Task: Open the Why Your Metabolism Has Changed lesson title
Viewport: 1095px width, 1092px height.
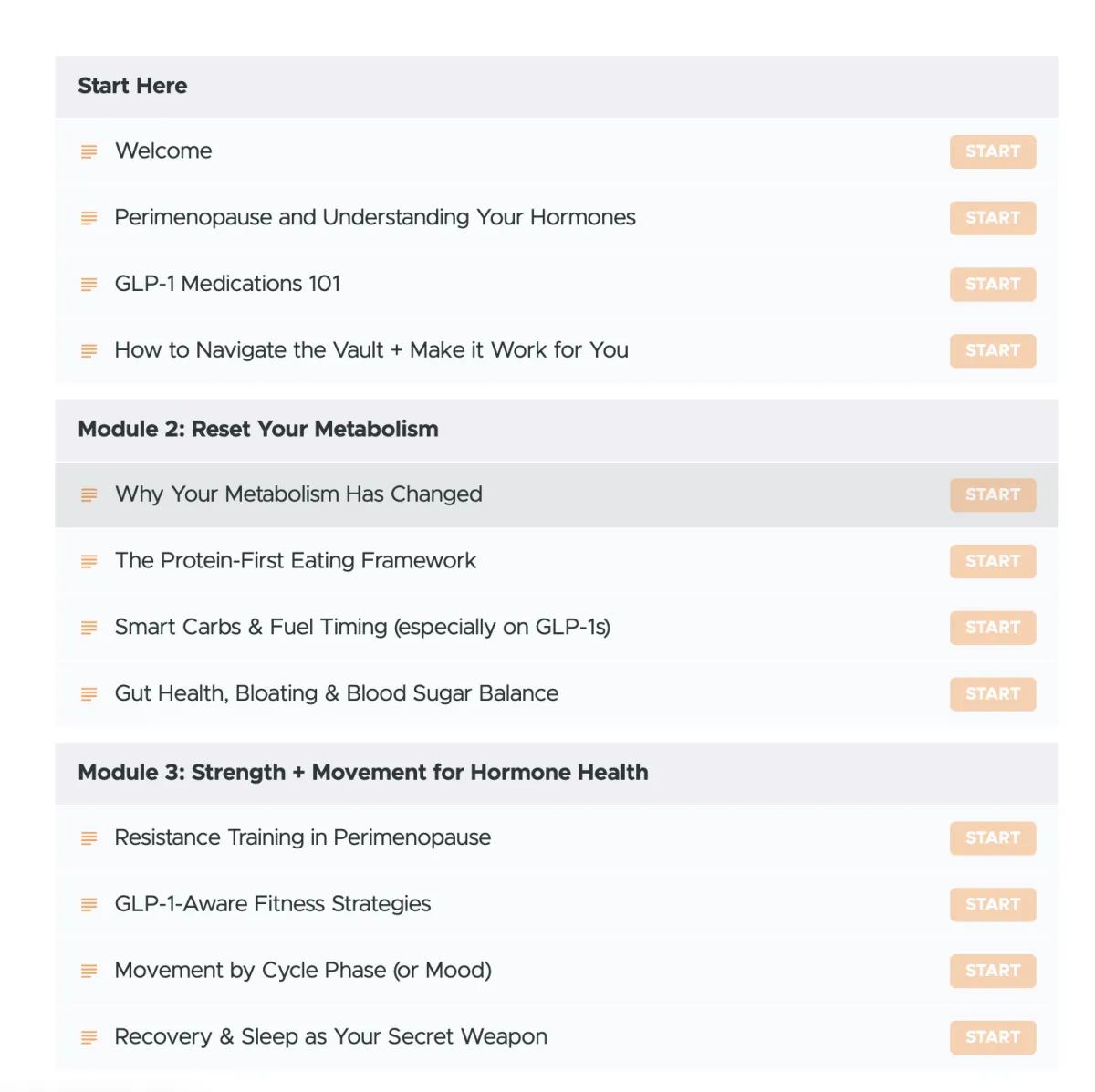Action: click(x=298, y=494)
